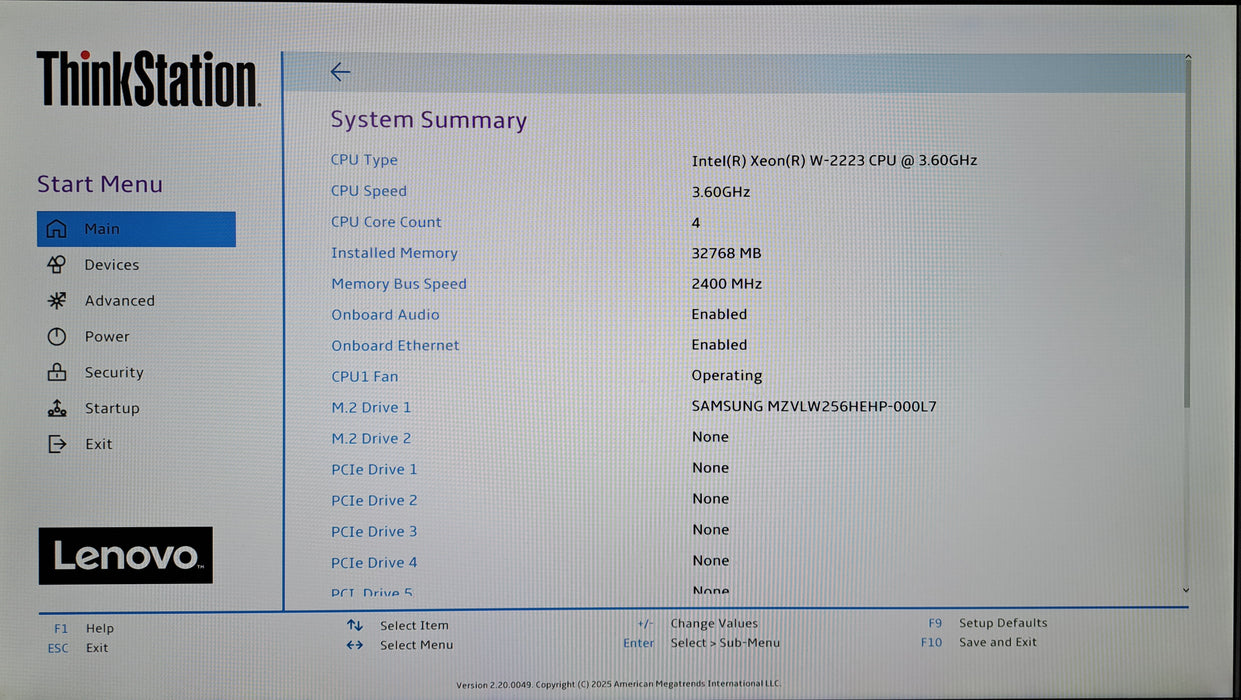This screenshot has width=1241, height=700.
Task: Select the Onboard Ethernet label
Action: click(x=395, y=345)
